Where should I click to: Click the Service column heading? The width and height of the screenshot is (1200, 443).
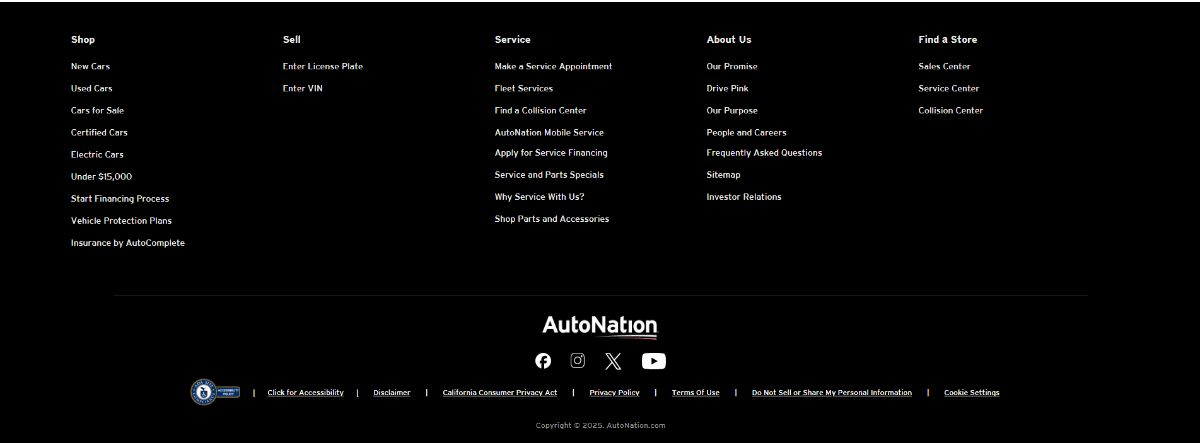click(x=513, y=40)
